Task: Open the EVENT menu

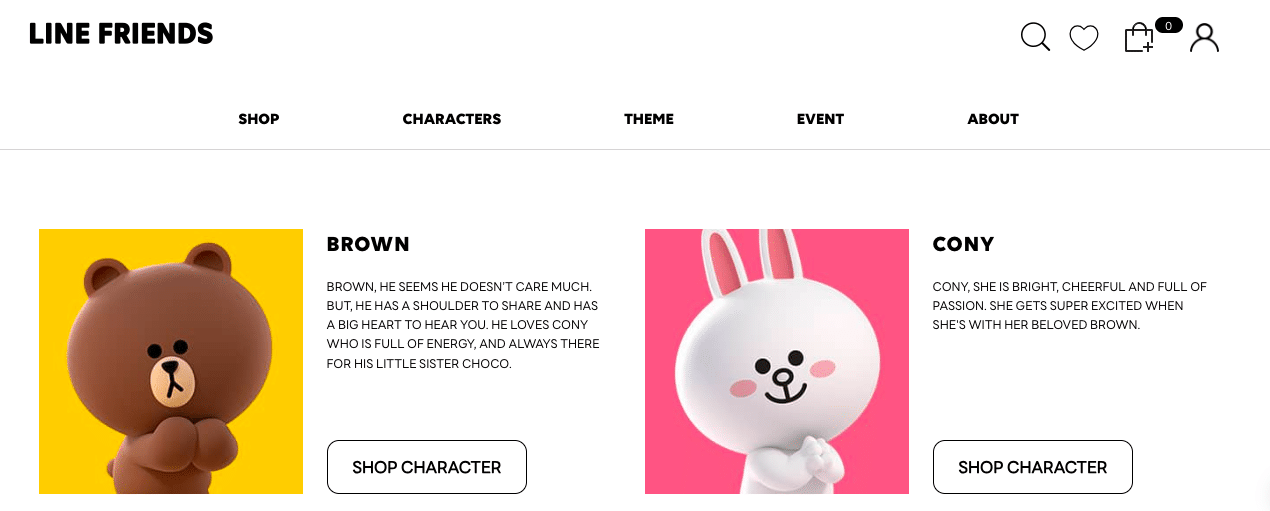Action: 821,119
